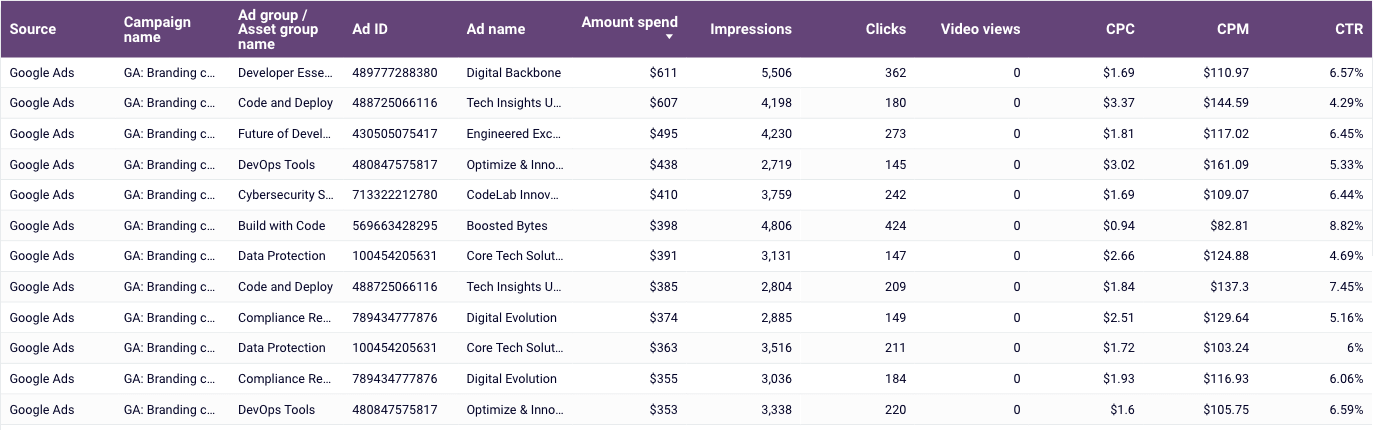Select the Future of Devel... ad group cell
The width and height of the screenshot is (1373, 430).
coord(284,134)
